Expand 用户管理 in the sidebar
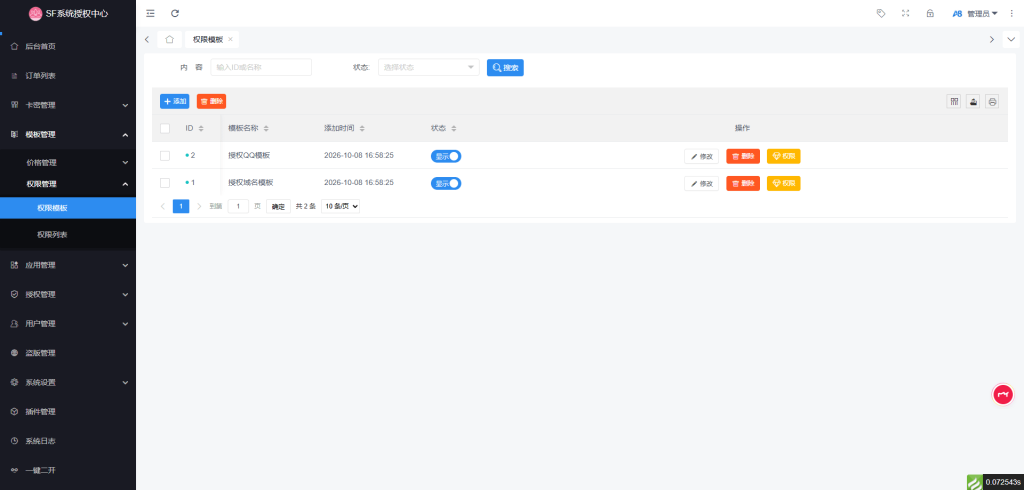This screenshot has height=490, width=1024. point(68,323)
